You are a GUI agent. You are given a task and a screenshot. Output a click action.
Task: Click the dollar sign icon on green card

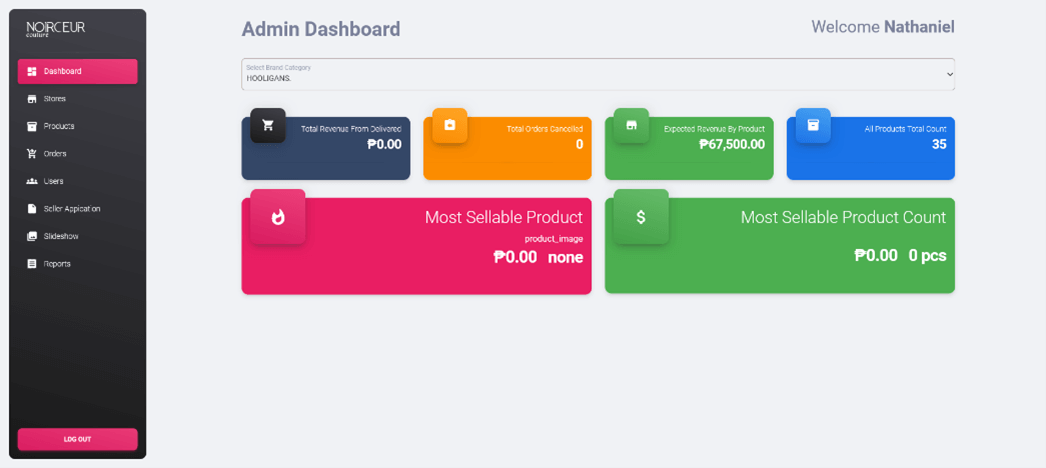641,216
